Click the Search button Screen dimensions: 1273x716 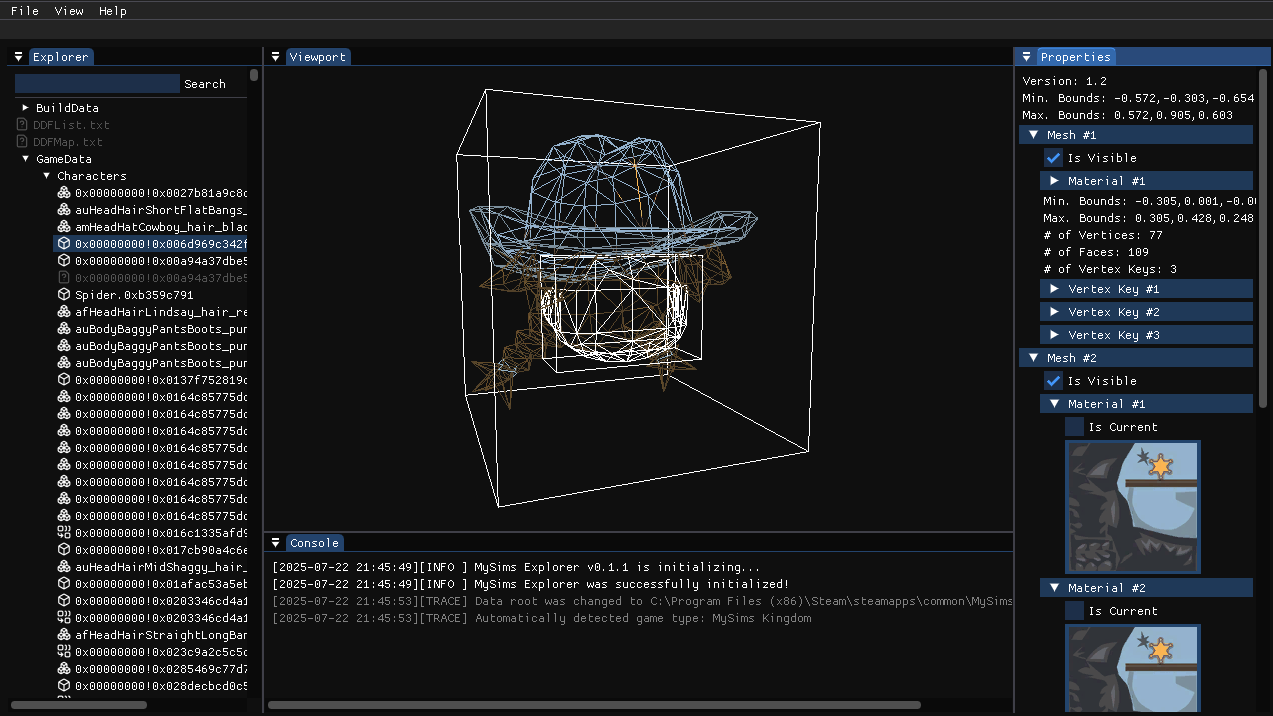point(204,84)
